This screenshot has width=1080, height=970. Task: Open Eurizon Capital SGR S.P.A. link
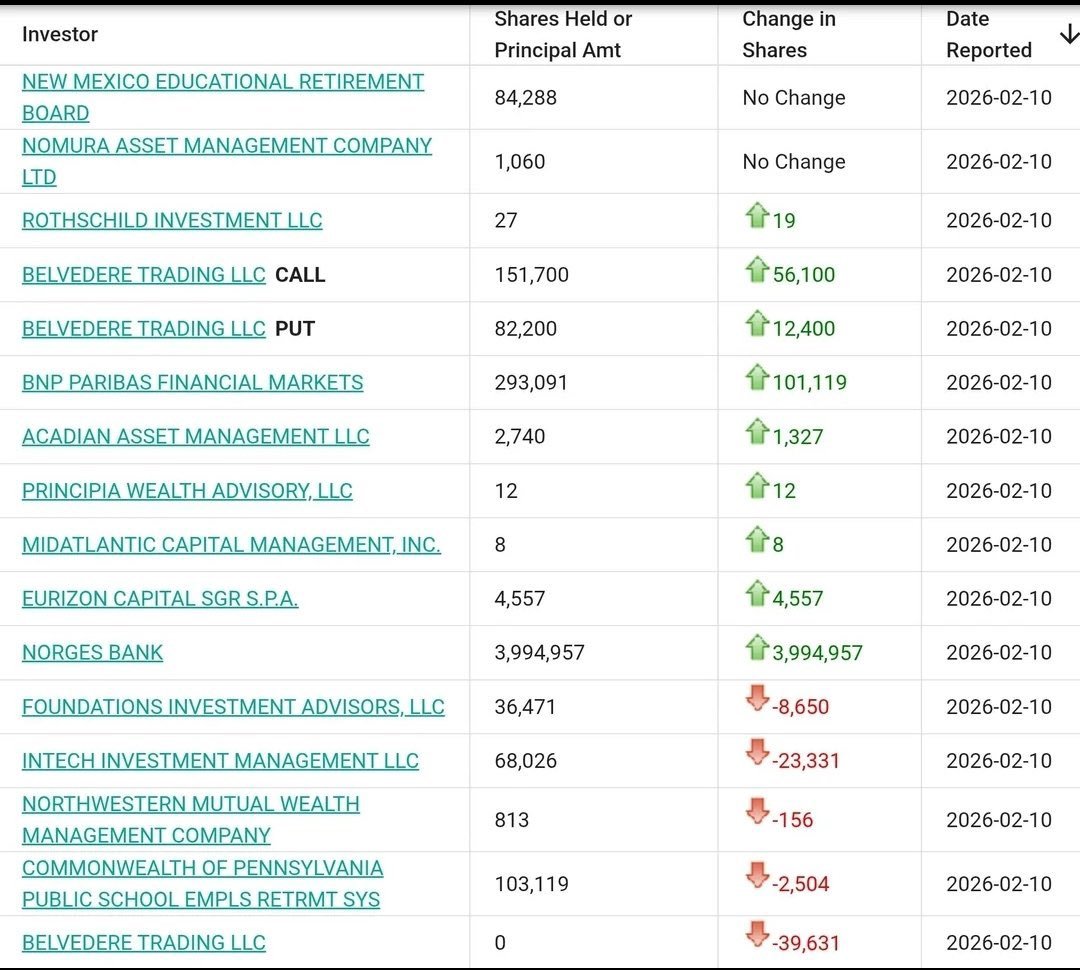[160, 599]
